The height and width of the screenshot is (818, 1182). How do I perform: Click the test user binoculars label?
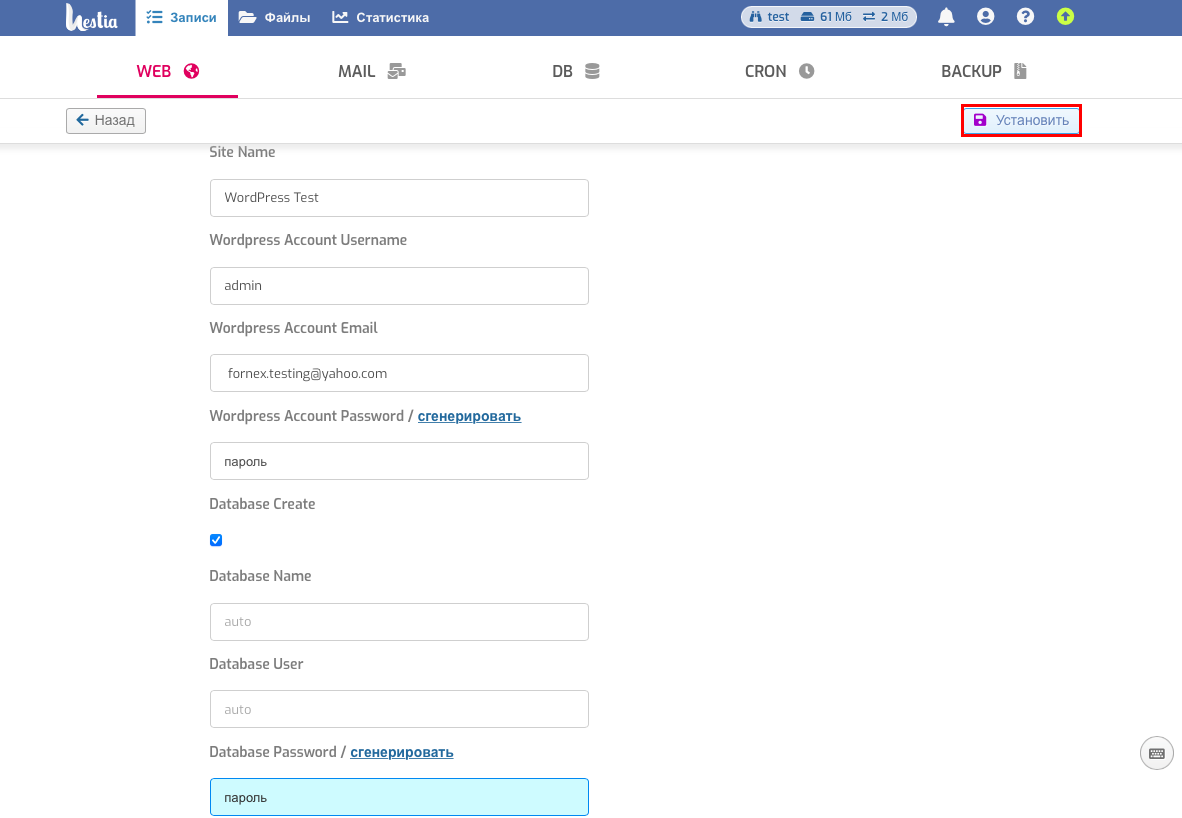tap(769, 17)
